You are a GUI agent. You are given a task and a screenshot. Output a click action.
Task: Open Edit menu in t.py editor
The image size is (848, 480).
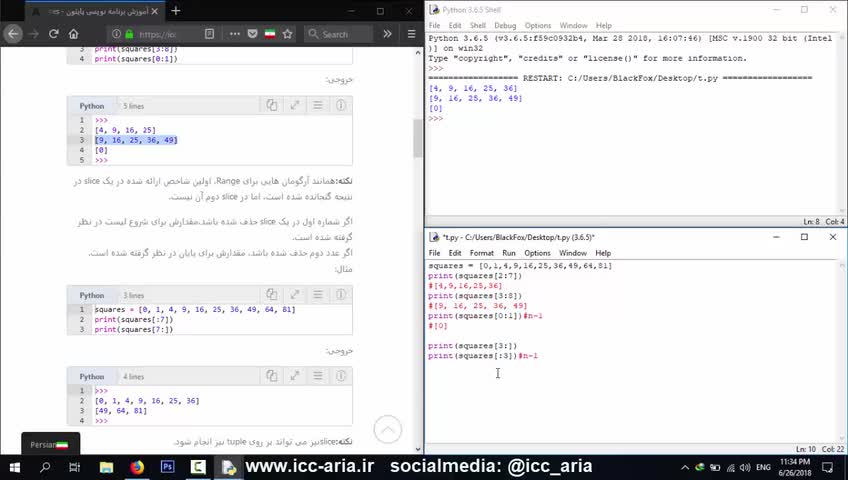[455, 253]
